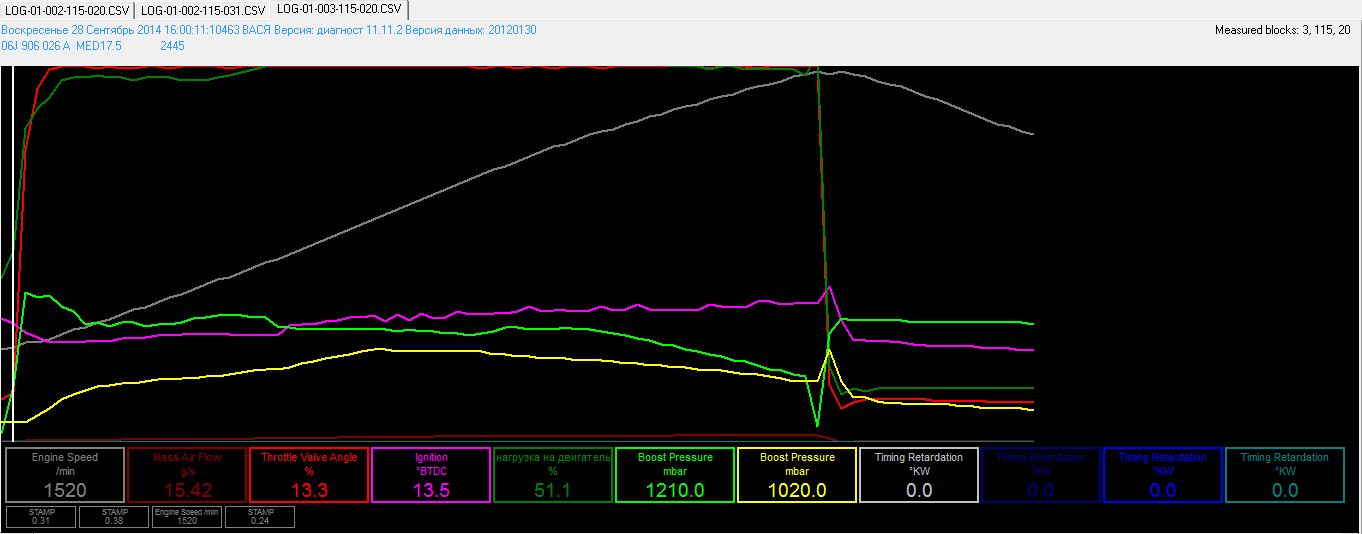Click the date and version info line
The height and width of the screenshot is (534, 1362).
[x=268, y=30]
